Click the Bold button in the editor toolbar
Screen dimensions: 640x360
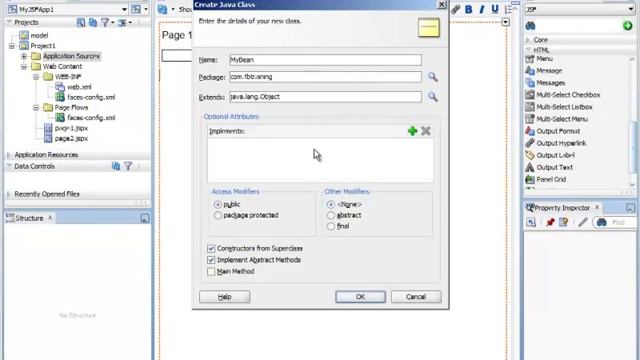pos(469,9)
